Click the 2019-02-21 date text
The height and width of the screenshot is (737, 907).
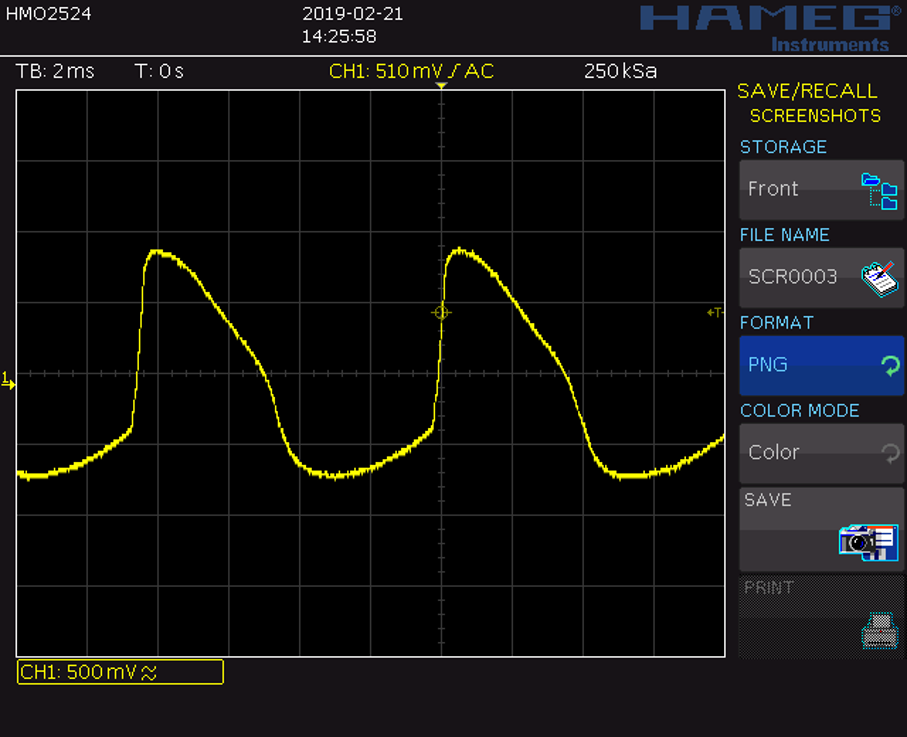(x=352, y=14)
